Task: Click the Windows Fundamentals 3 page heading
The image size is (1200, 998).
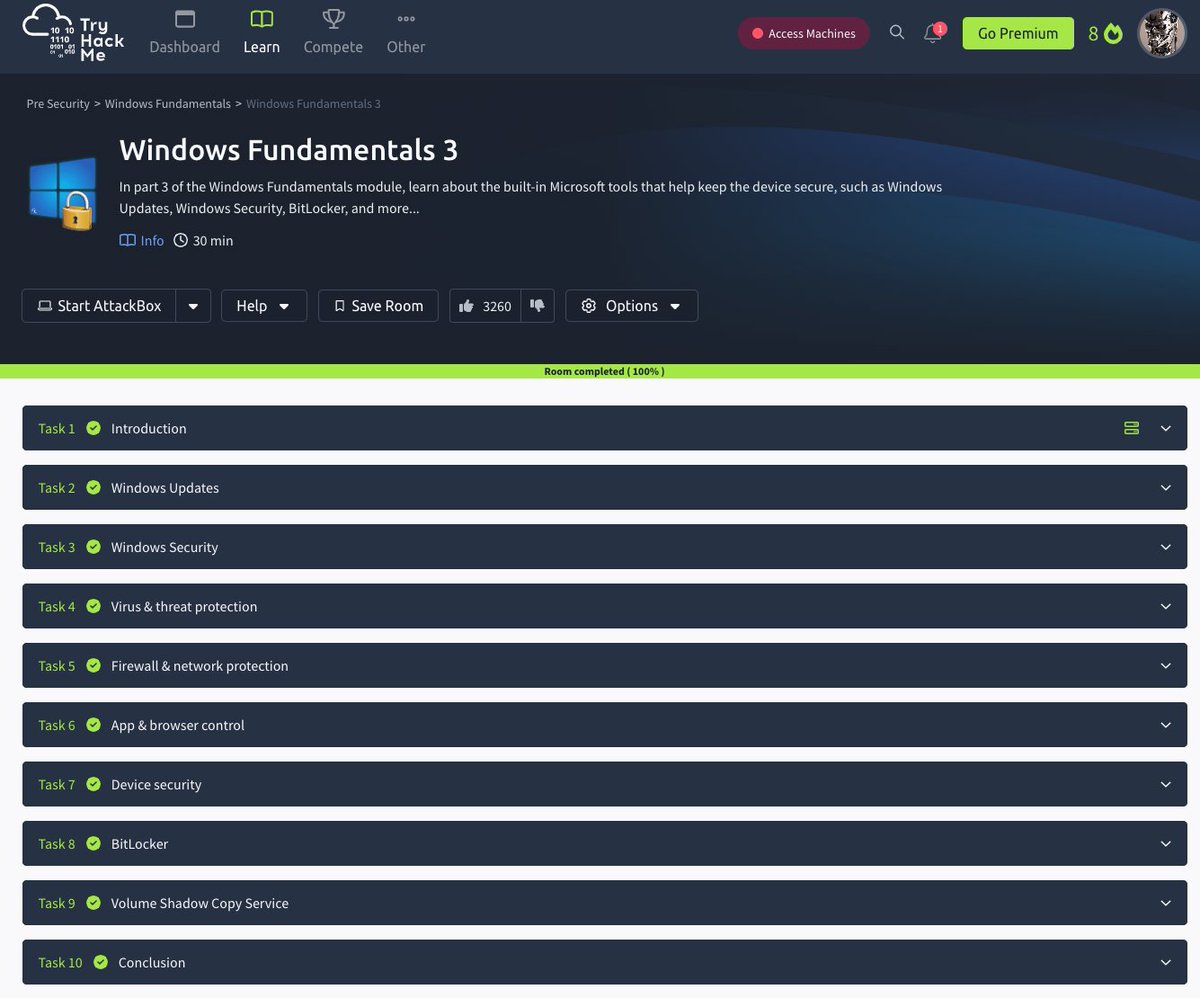Action: pos(288,150)
